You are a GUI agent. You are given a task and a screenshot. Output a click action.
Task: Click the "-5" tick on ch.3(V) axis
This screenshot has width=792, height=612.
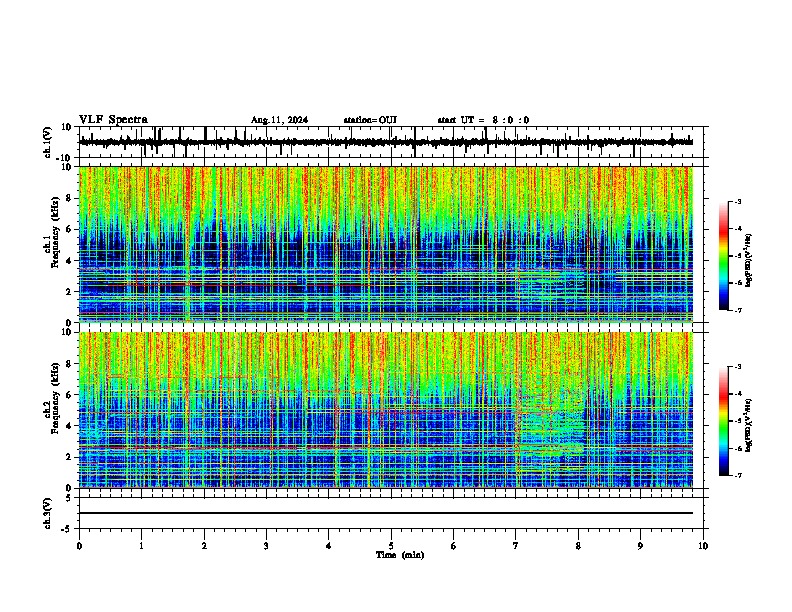(x=67, y=529)
